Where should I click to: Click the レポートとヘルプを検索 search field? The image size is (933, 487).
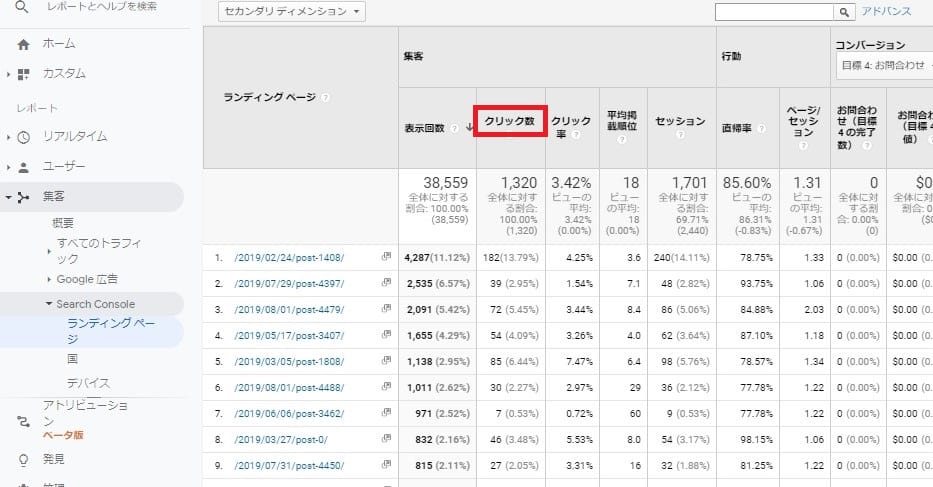point(102,7)
